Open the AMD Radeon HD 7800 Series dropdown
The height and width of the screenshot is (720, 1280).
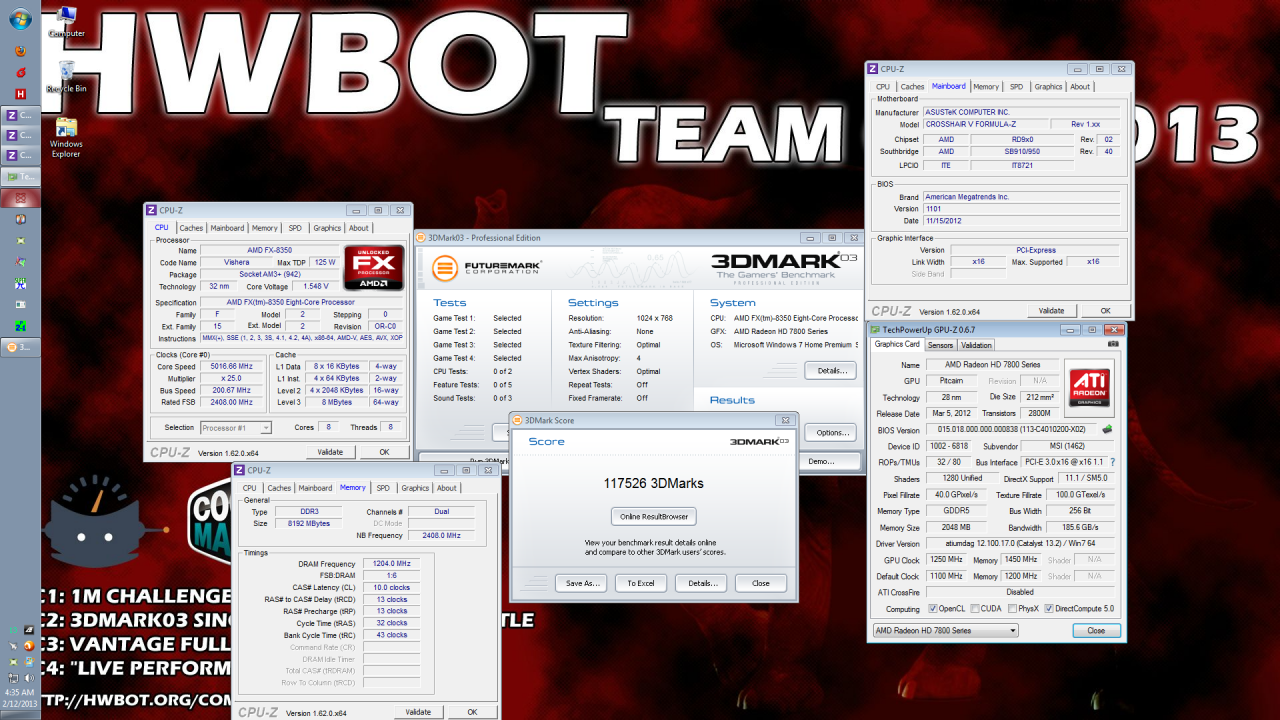point(945,630)
